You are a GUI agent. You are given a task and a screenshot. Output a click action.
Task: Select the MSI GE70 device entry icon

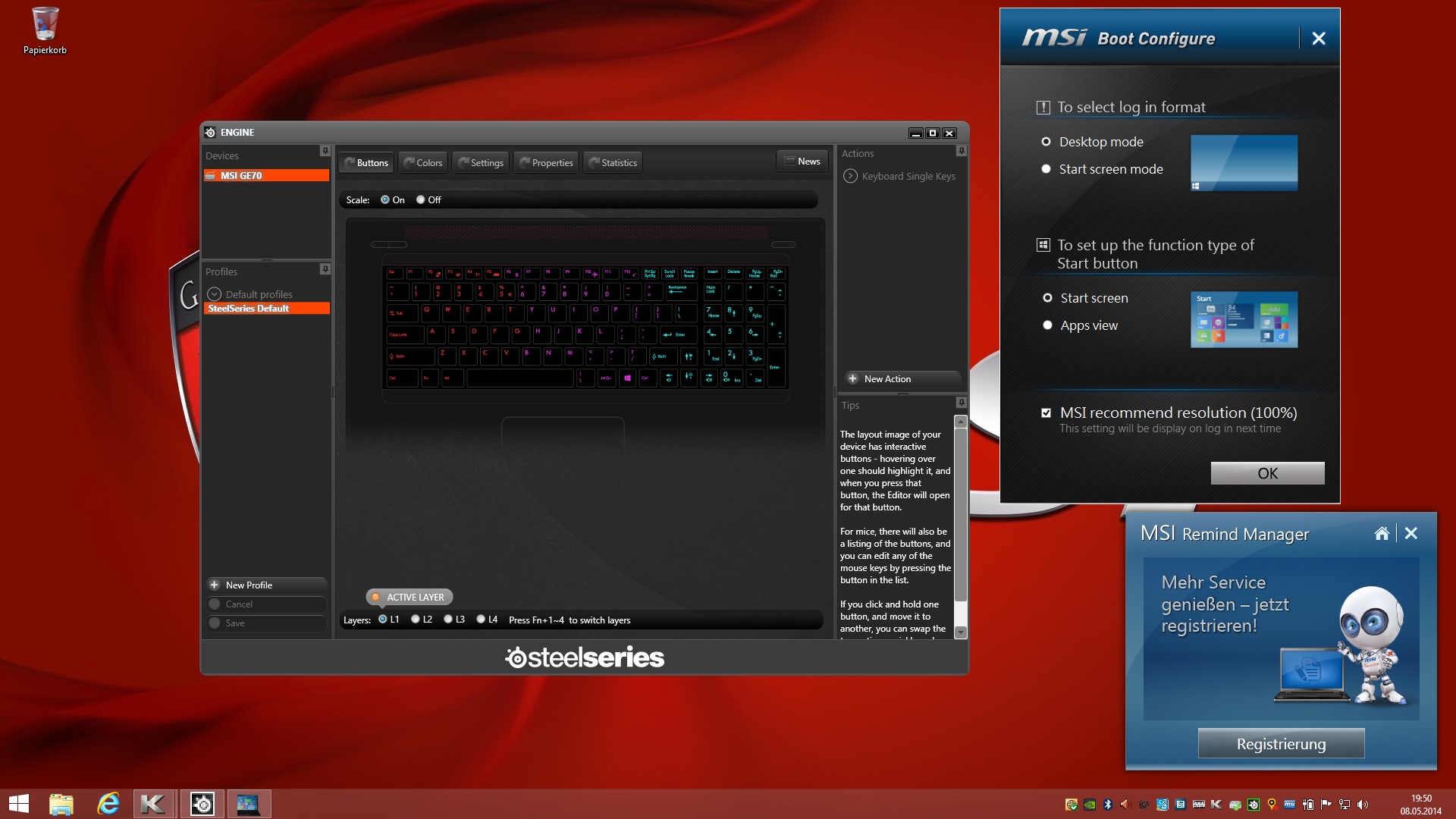click(x=211, y=175)
